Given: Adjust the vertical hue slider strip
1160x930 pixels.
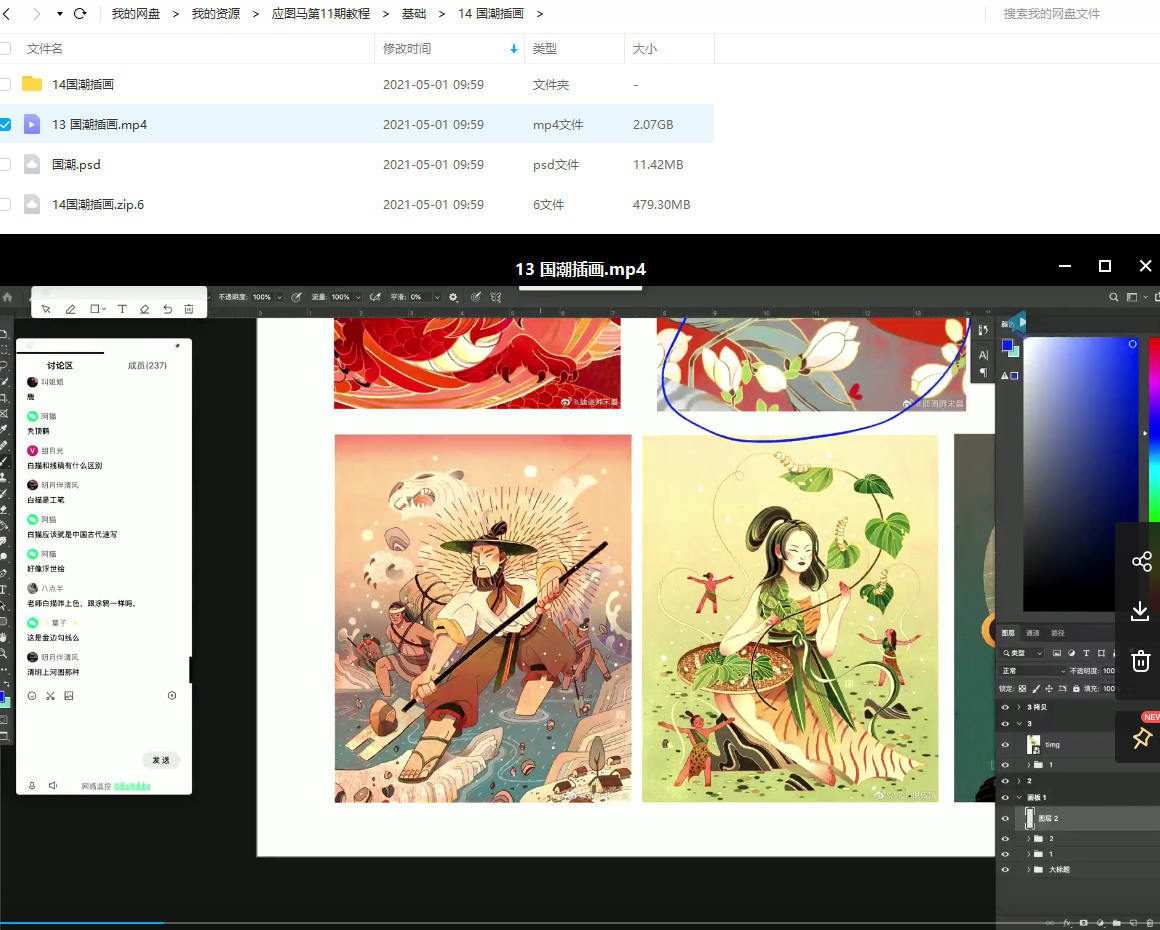Looking at the screenshot, I should pos(1154,429).
